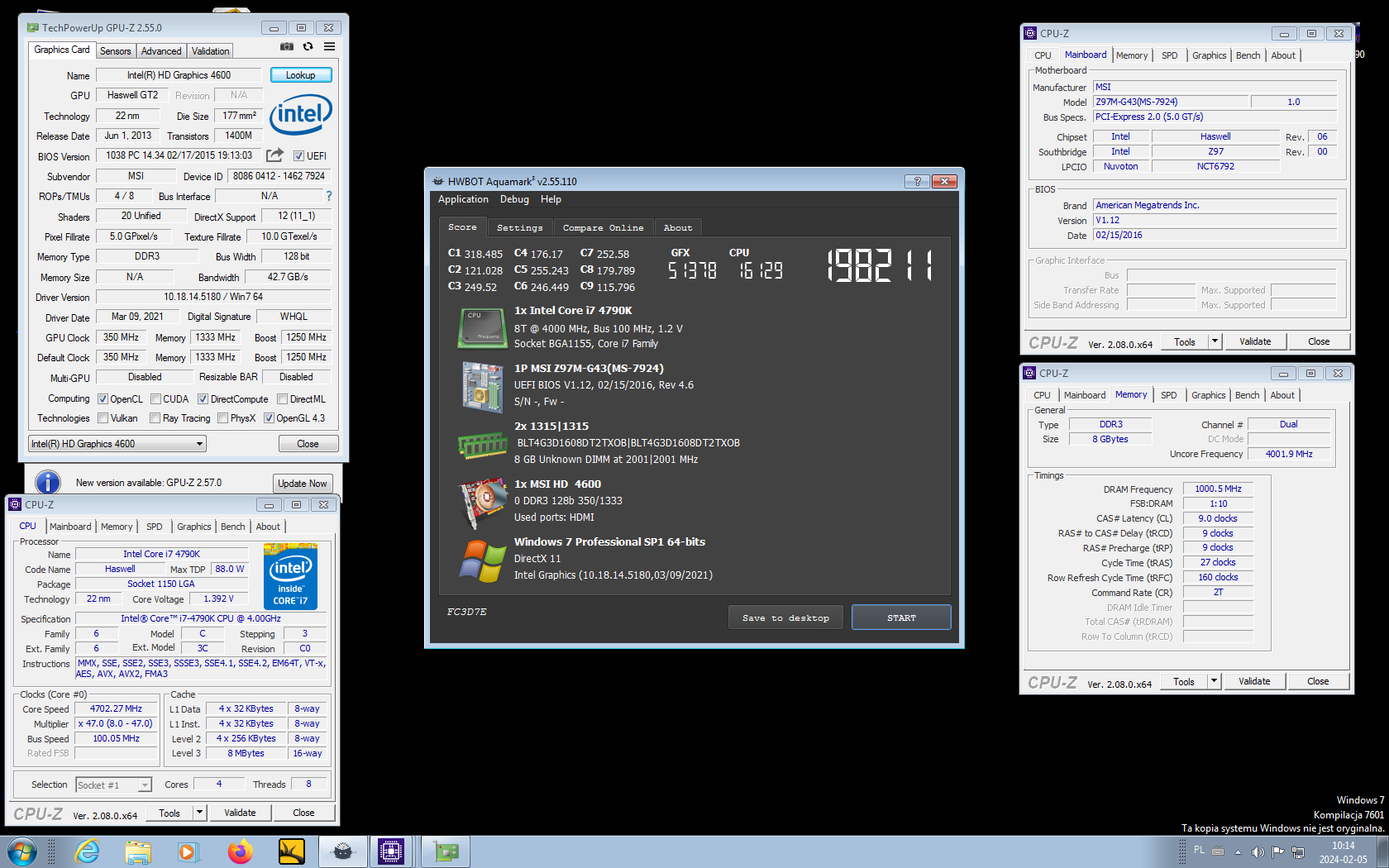Click the Aquamark CPU chip icon
Screen dimensions: 1389x868
482,328
